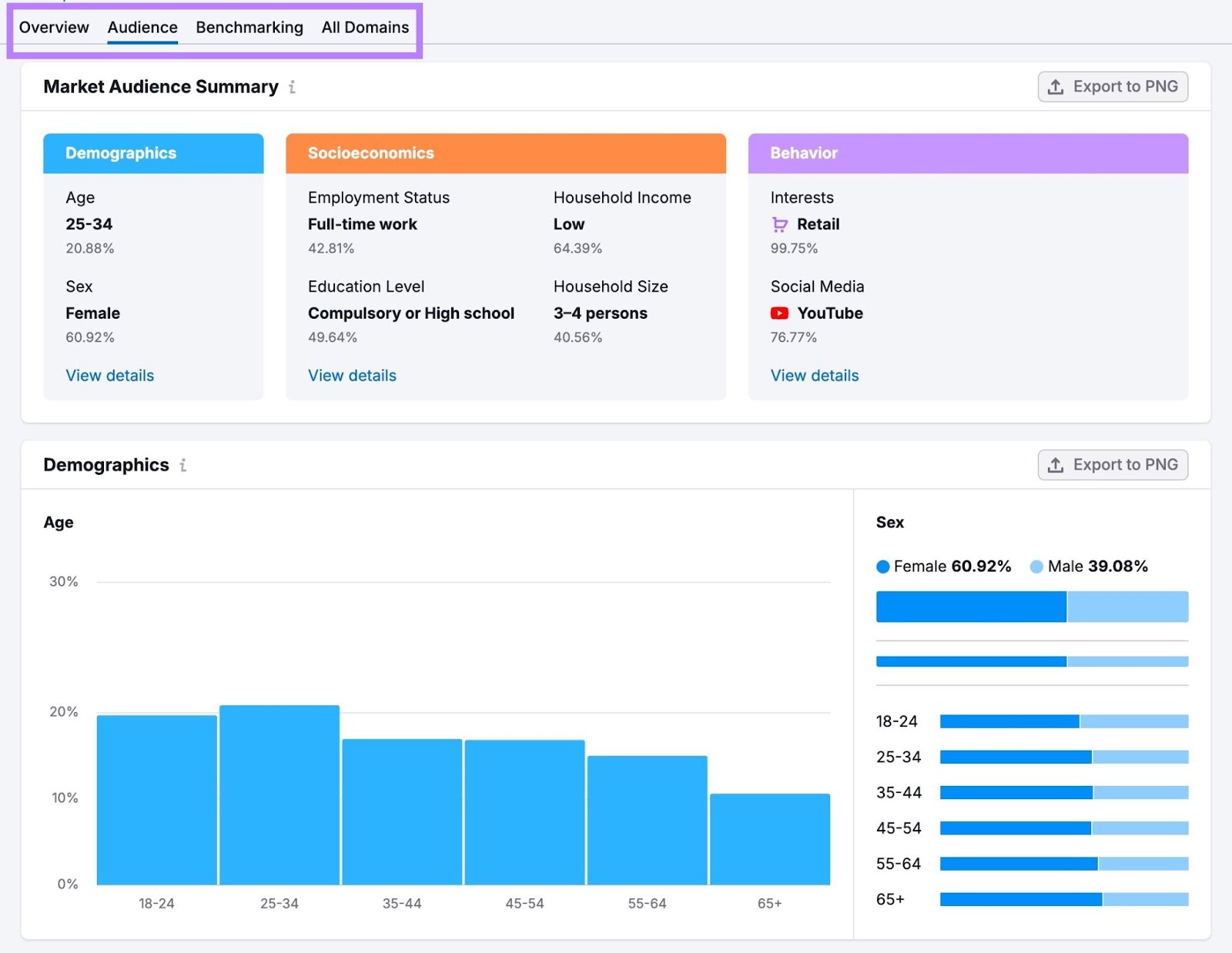Export Demographics section to PNG
This screenshot has height=953, width=1232.
1112,465
